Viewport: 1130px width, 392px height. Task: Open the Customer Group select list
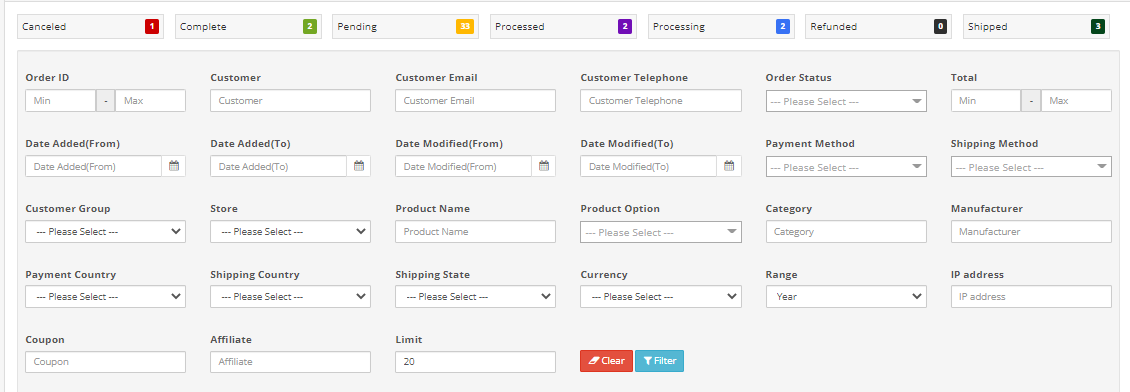coord(105,232)
